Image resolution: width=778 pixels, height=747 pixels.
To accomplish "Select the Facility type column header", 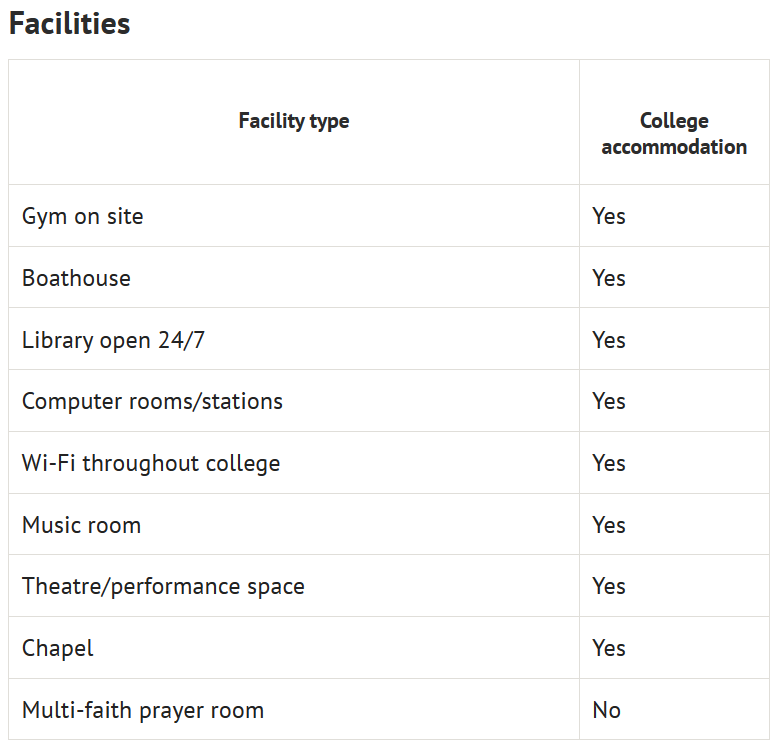I will (294, 122).
